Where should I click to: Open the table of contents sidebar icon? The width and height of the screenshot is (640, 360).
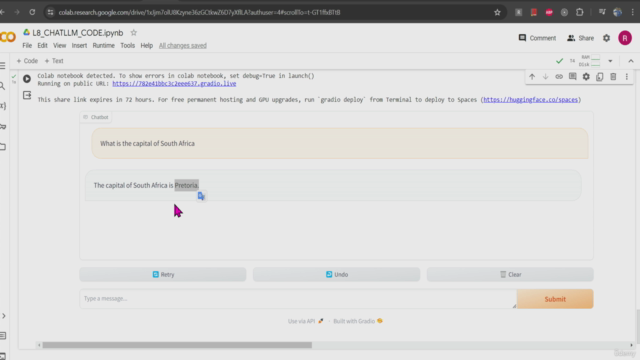pyautogui.click(x=3, y=65)
